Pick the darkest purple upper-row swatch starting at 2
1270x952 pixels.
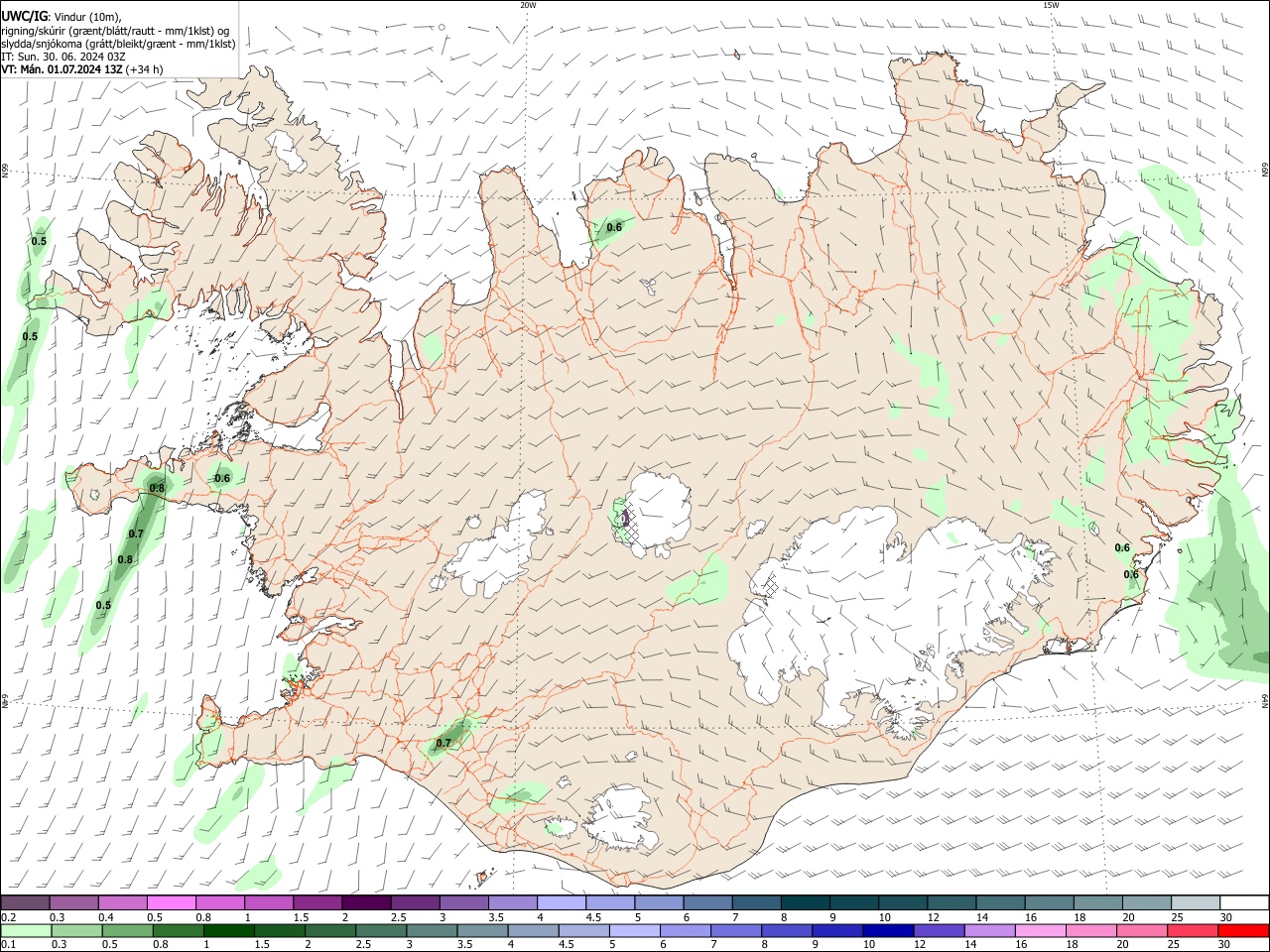(365, 902)
